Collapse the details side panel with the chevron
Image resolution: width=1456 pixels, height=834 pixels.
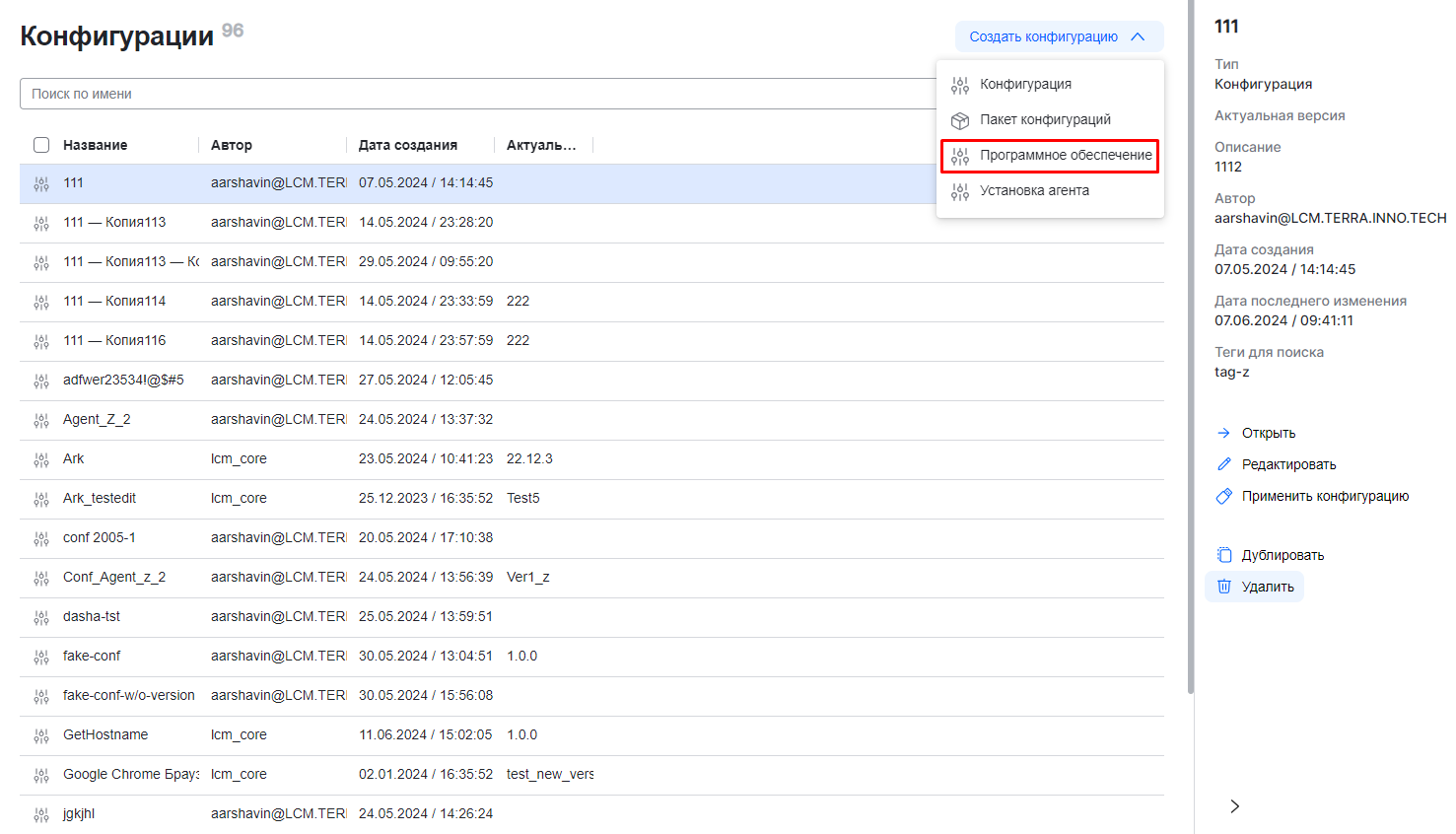click(1234, 806)
